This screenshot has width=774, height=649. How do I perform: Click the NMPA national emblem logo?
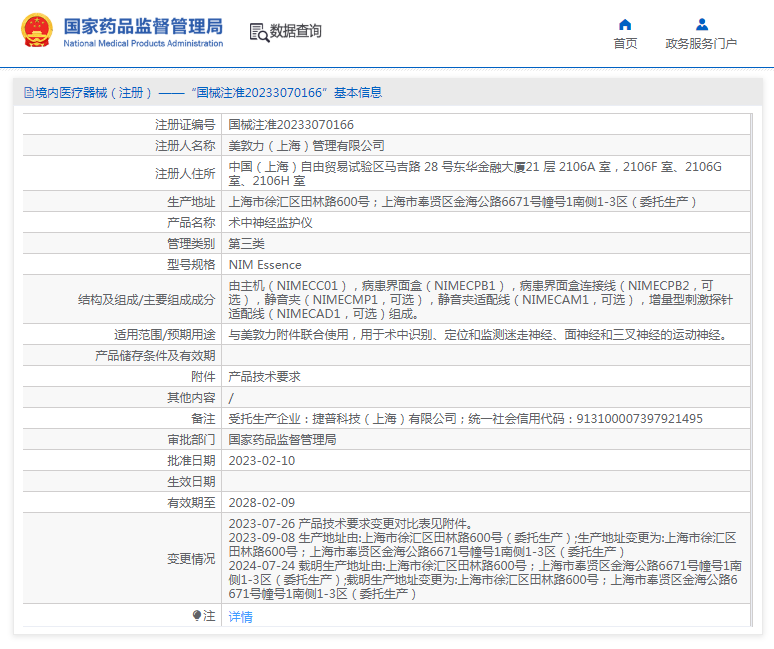(x=37, y=31)
